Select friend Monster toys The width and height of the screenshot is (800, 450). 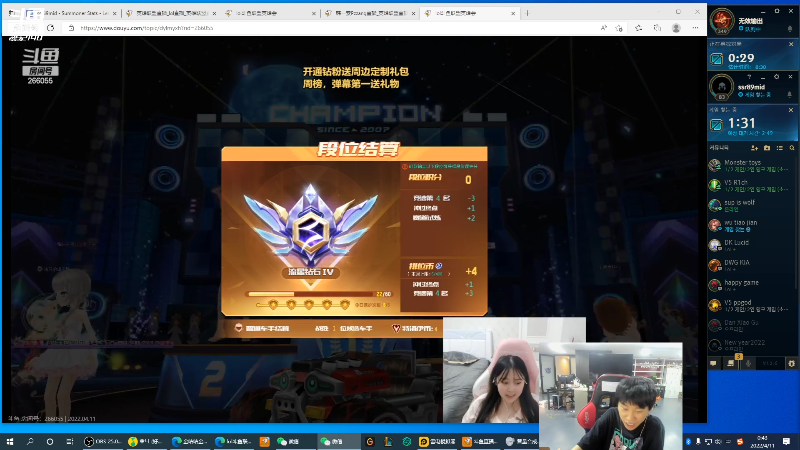(x=752, y=165)
